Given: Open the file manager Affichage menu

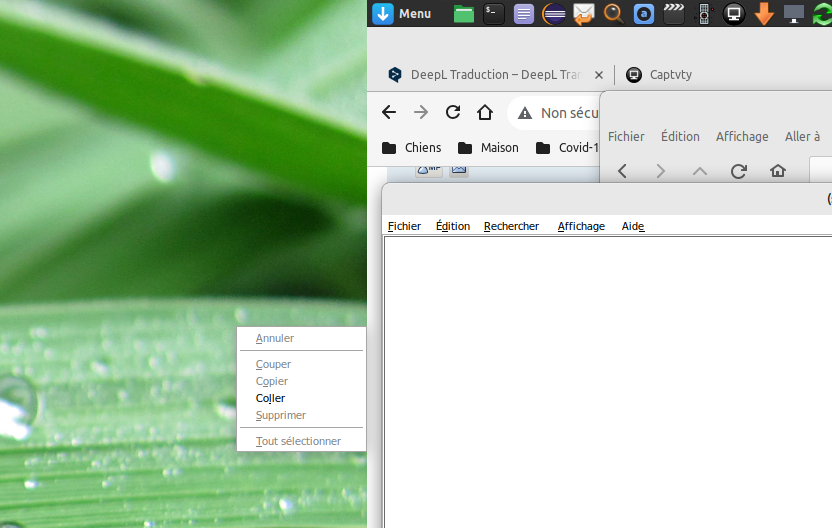Looking at the screenshot, I should click(x=741, y=136).
